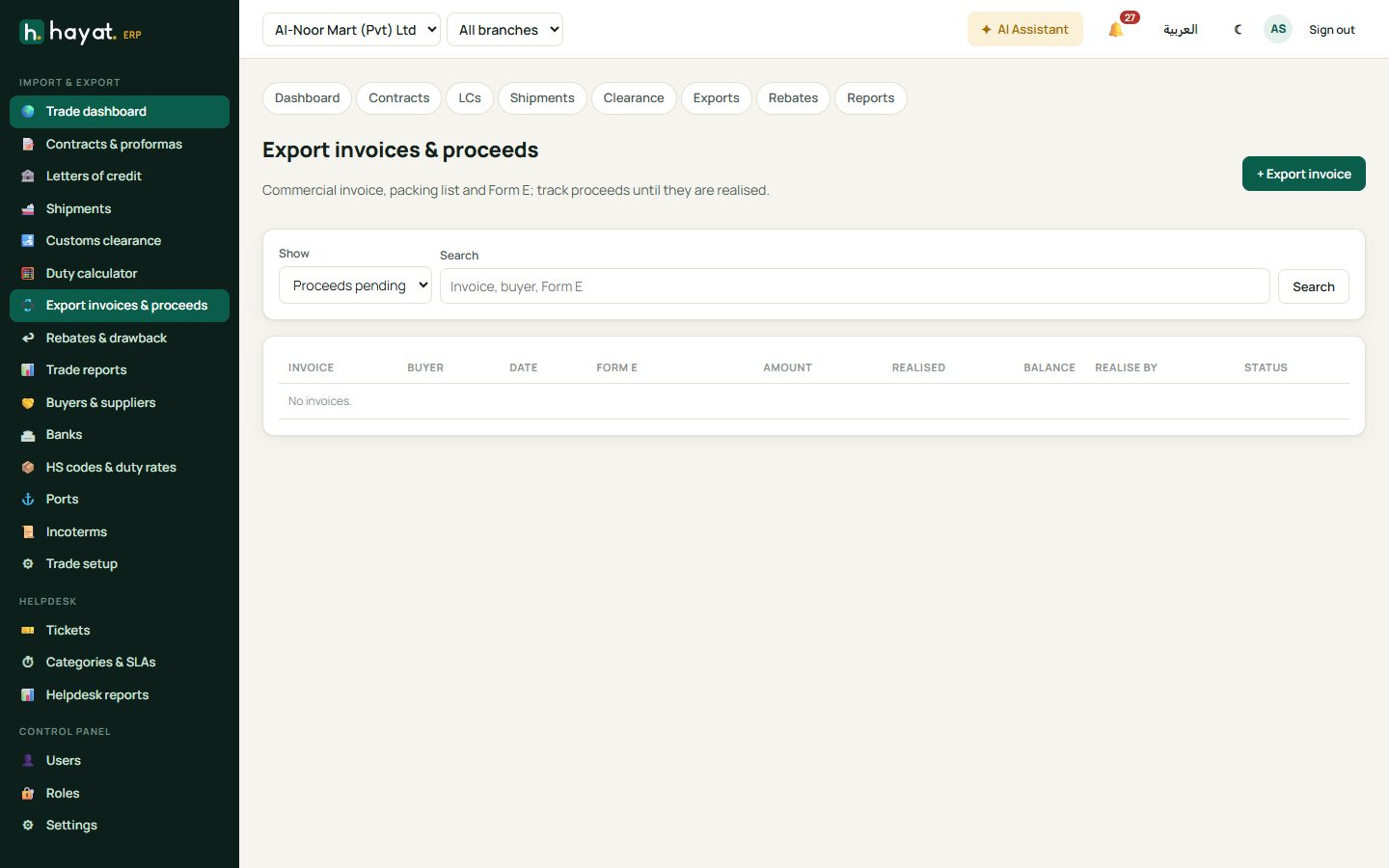This screenshot has height=868, width=1389.
Task: Open Helpdesk reports in sidebar
Action: (120, 695)
